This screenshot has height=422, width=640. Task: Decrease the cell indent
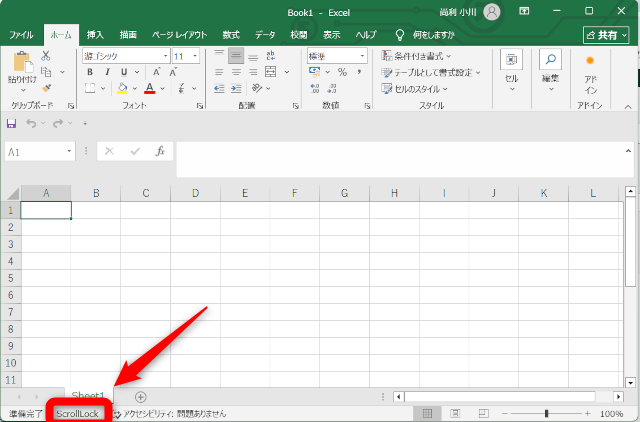(x=219, y=88)
